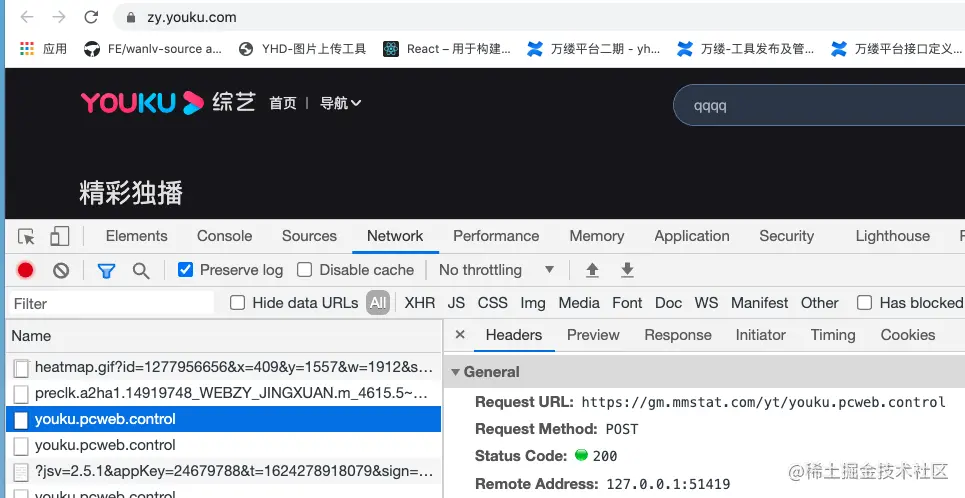Toggle the network filter funnel icon
The width and height of the screenshot is (965, 498).
106,271
